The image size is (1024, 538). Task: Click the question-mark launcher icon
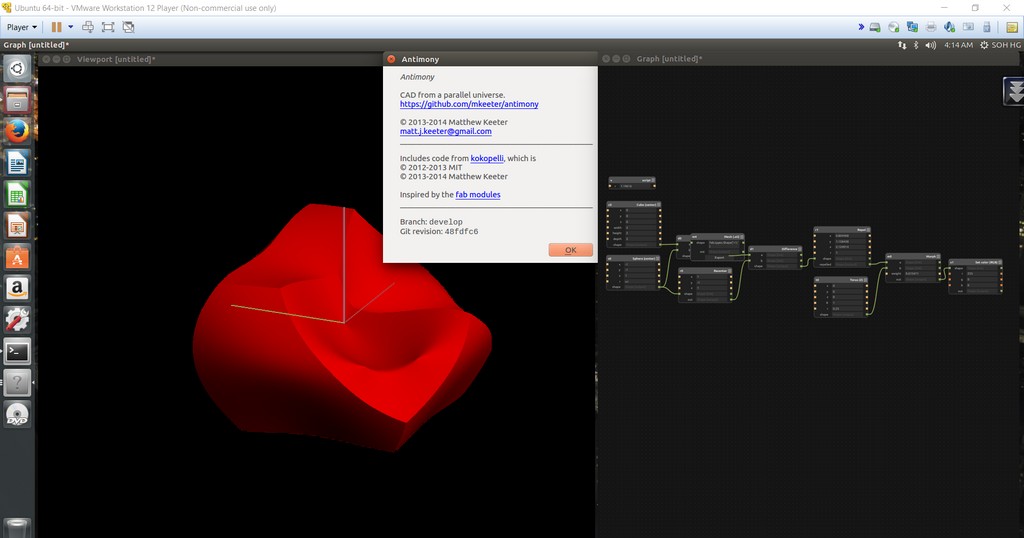pyautogui.click(x=18, y=383)
